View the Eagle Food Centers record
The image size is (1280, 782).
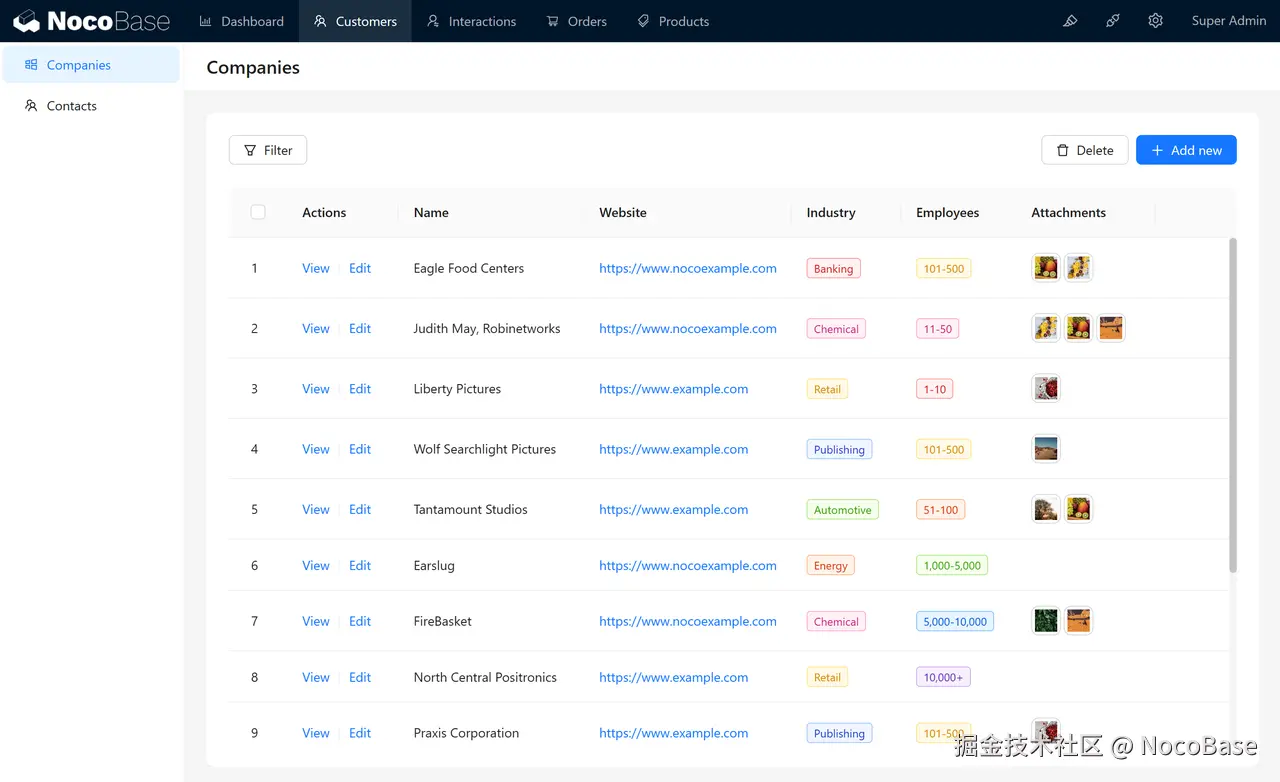(316, 268)
